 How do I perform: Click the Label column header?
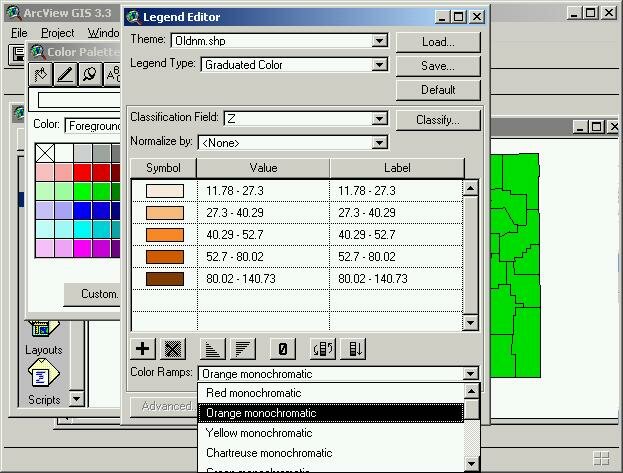(x=397, y=168)
